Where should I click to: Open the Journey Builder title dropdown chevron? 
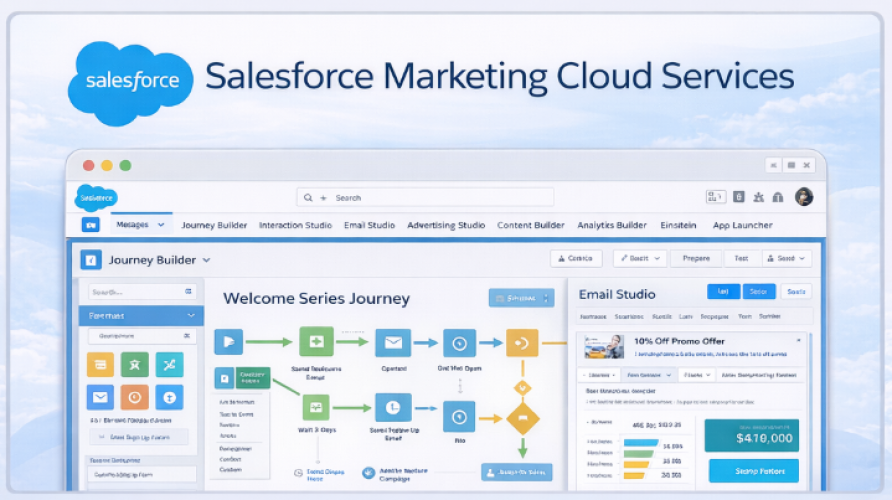coord(207,260)
